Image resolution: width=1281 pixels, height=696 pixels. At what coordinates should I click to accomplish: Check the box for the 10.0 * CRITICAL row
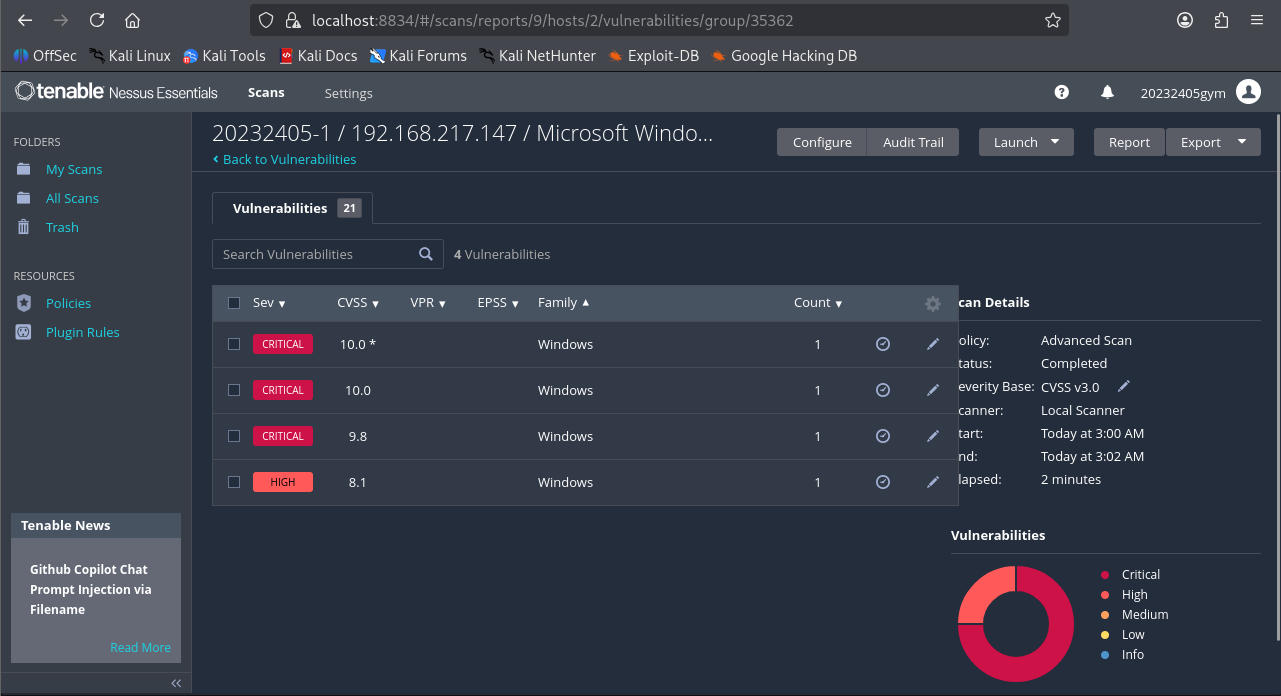tap(234, 344)
